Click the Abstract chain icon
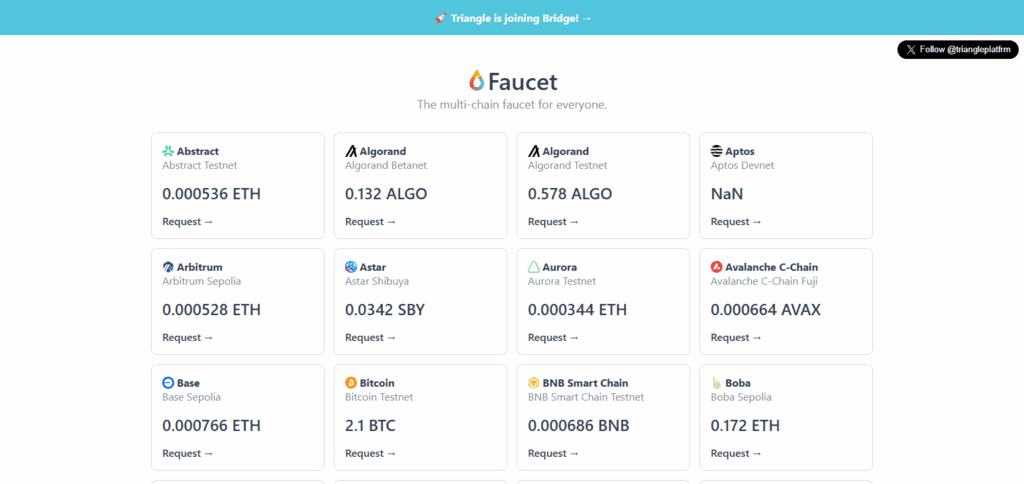This screenshot has width=1024, height=484. [x=168, y=152]
